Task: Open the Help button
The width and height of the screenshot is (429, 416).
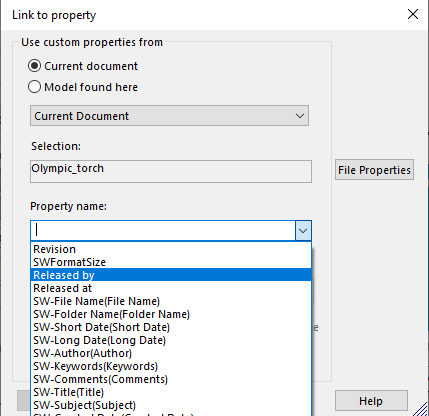Action: click(371, 401)
